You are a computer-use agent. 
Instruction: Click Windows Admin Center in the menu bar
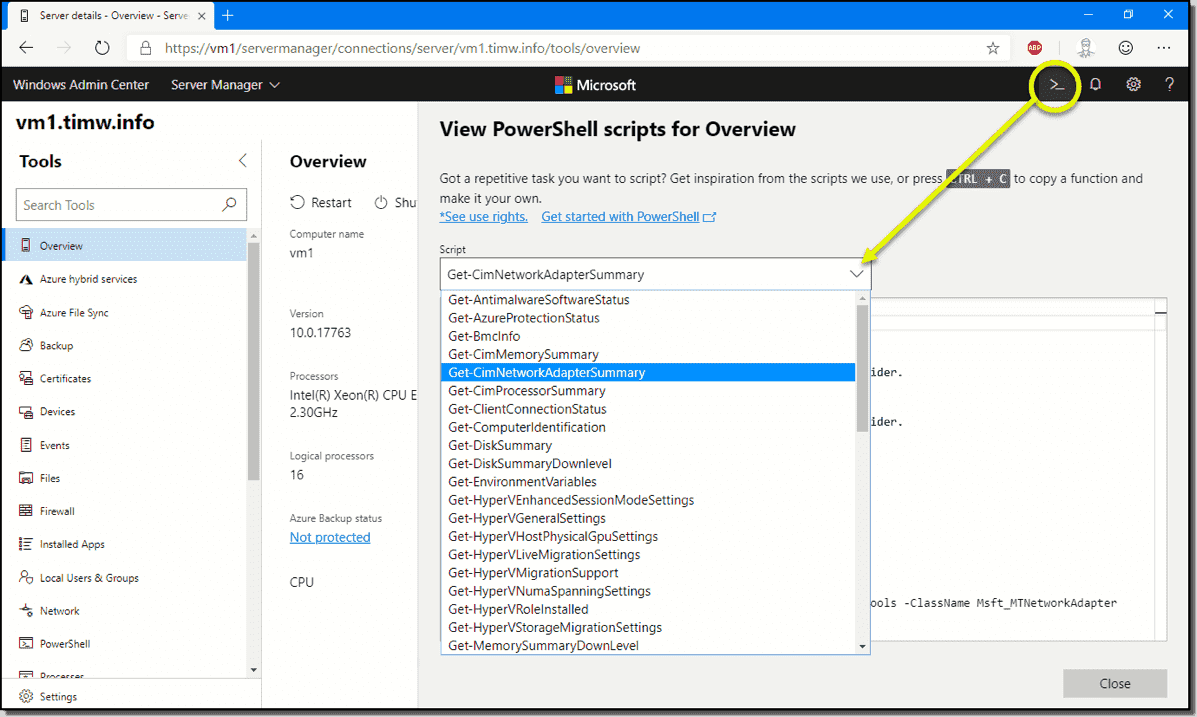point(80,85)
